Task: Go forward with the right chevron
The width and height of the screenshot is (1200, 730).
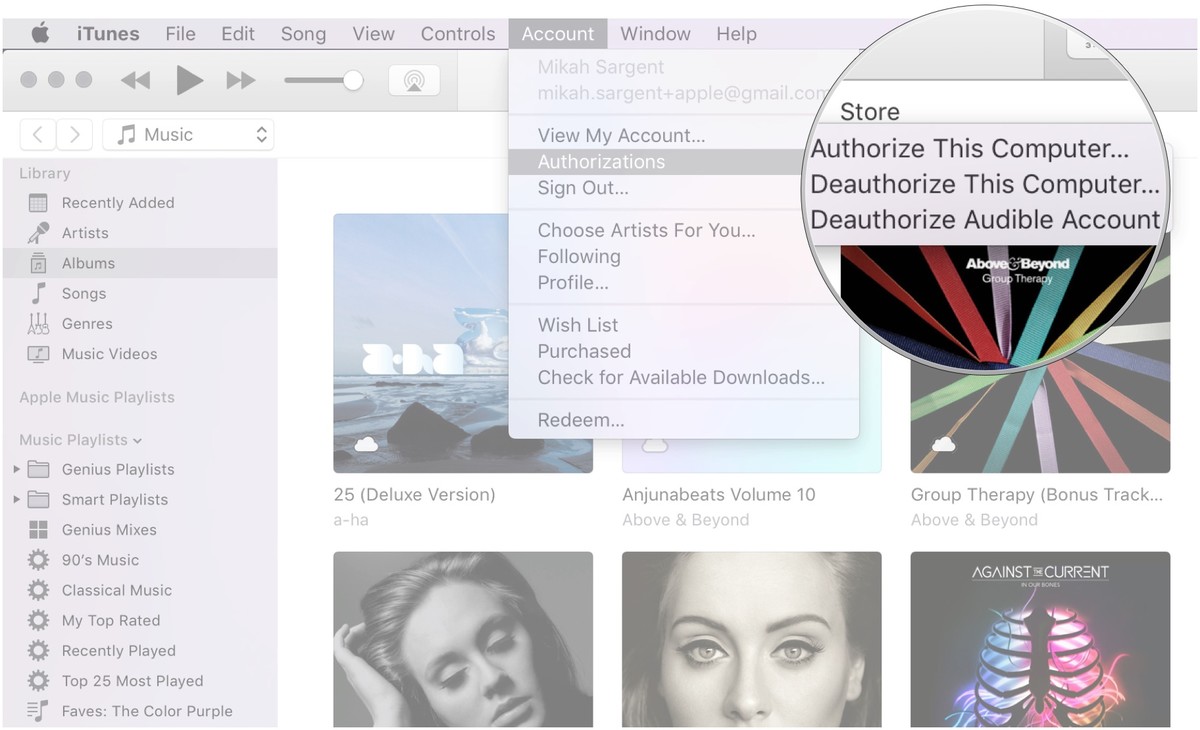Action: [75, 134]
